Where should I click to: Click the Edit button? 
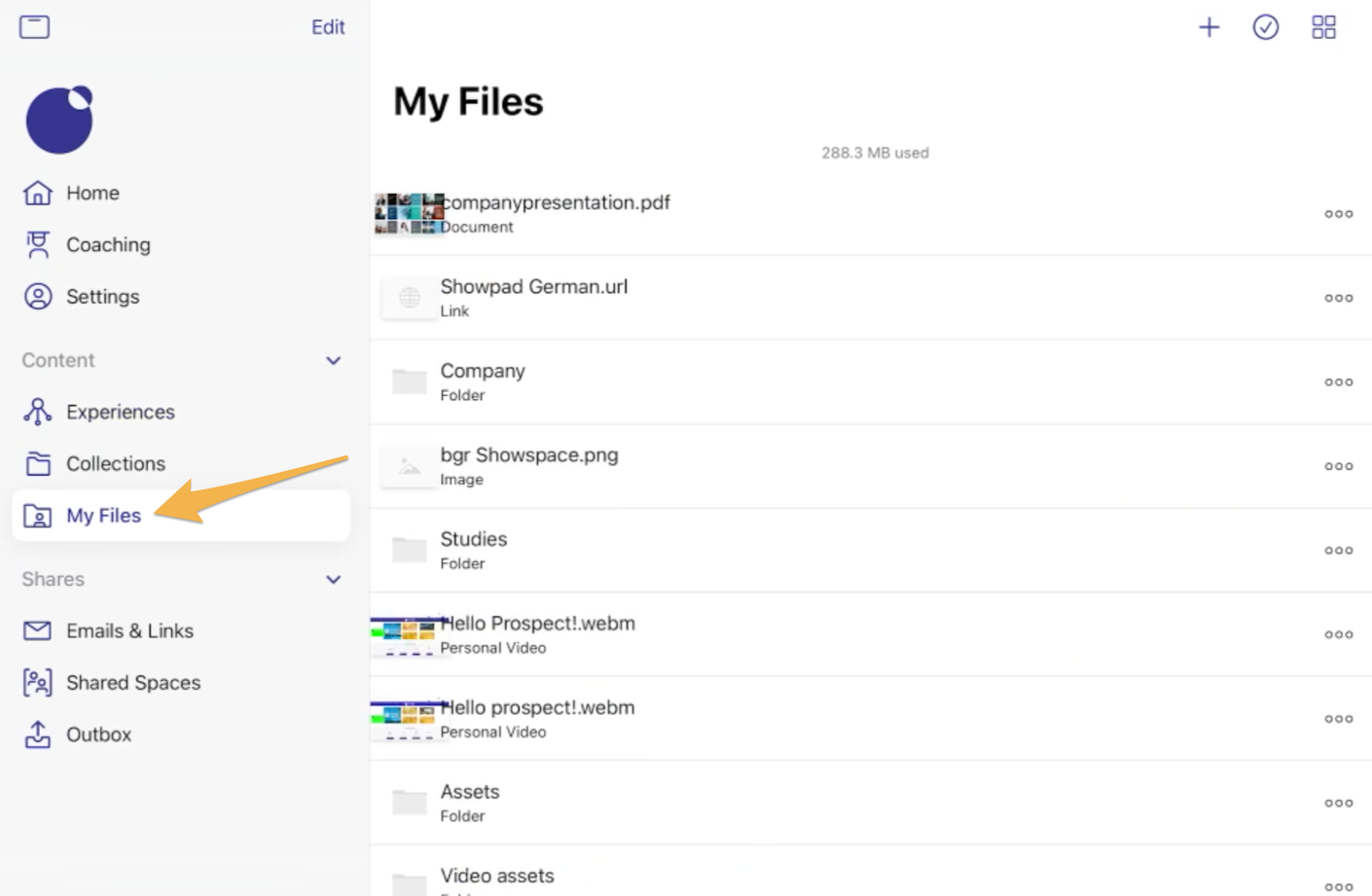point(327,26)
